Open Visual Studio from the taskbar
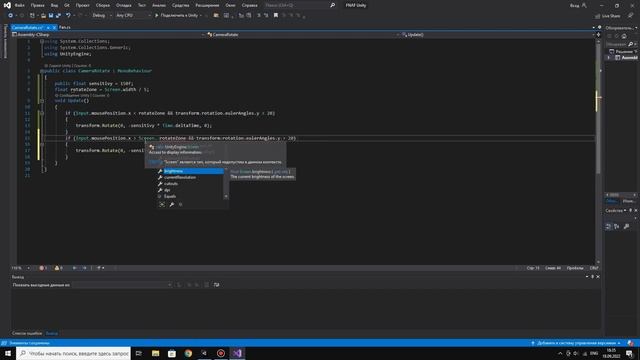Image resolution: width=640 pixels, height=360 pixels. pos(237,353)
